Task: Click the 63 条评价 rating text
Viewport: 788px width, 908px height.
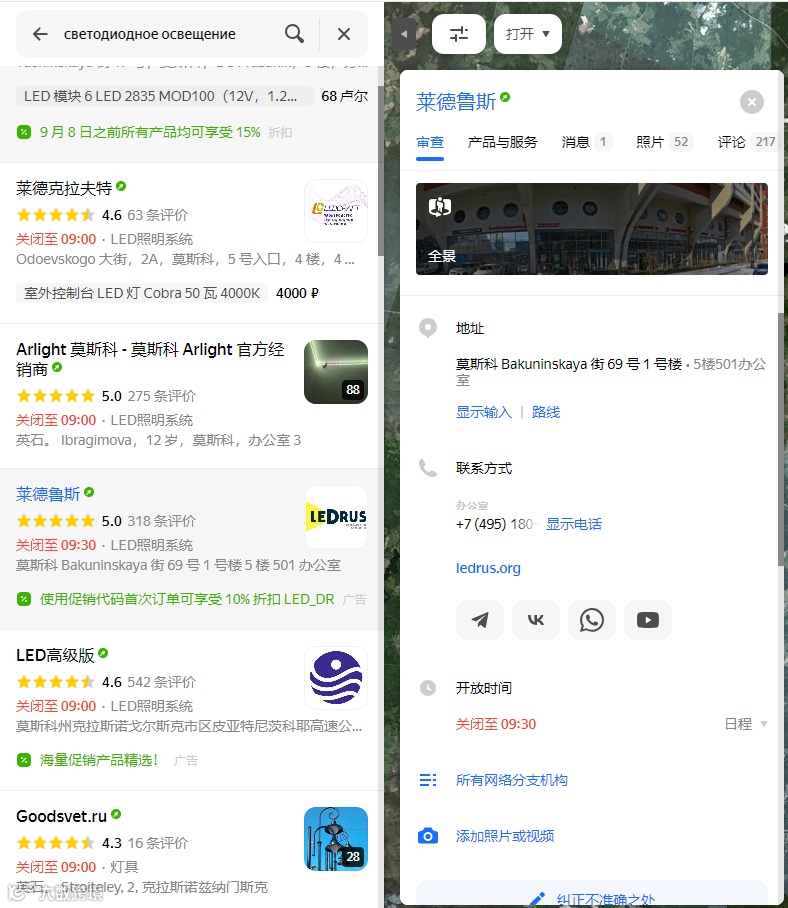Action: (x=157, y=215)
